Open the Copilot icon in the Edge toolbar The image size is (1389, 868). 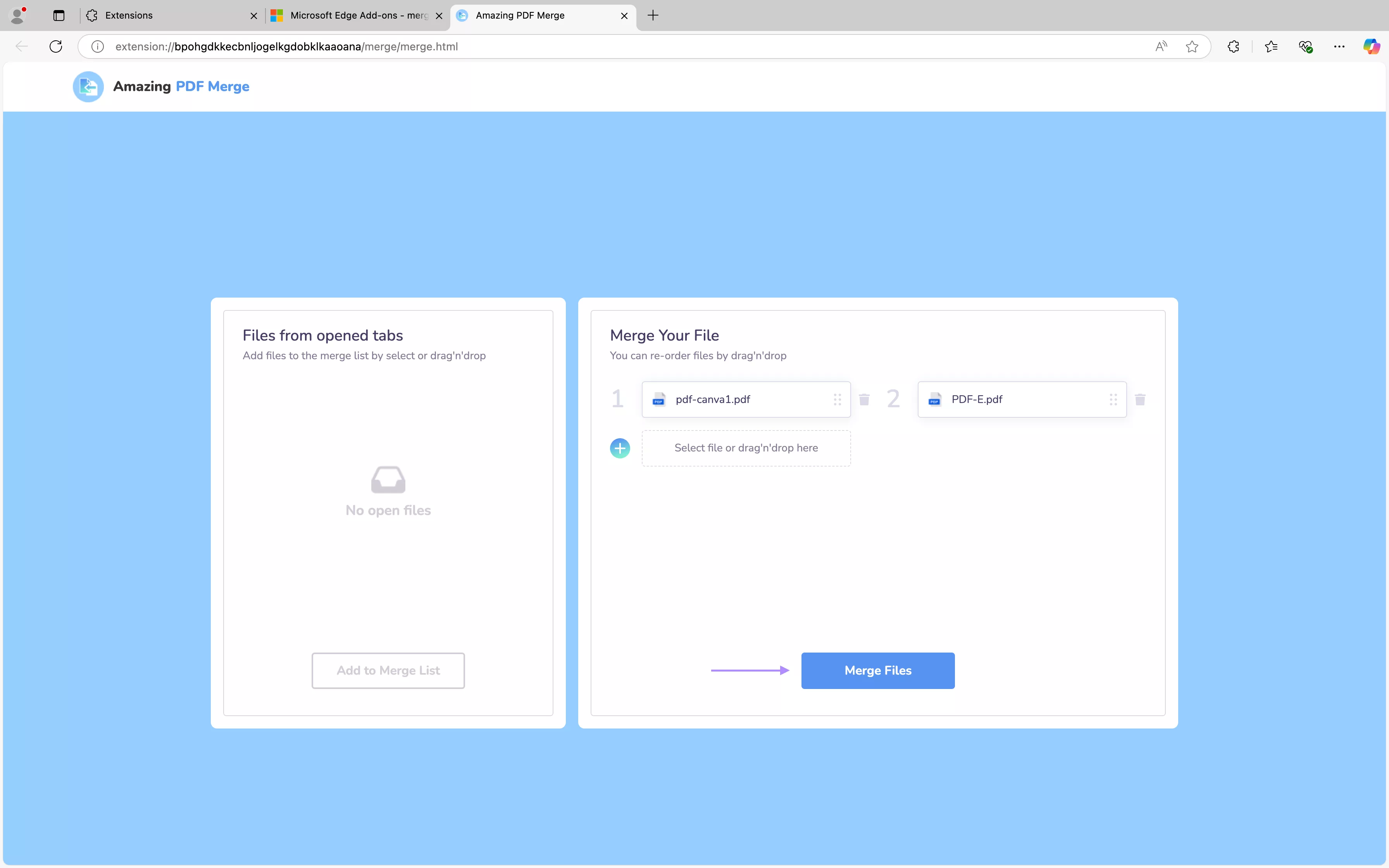(x=1371, y=46)
